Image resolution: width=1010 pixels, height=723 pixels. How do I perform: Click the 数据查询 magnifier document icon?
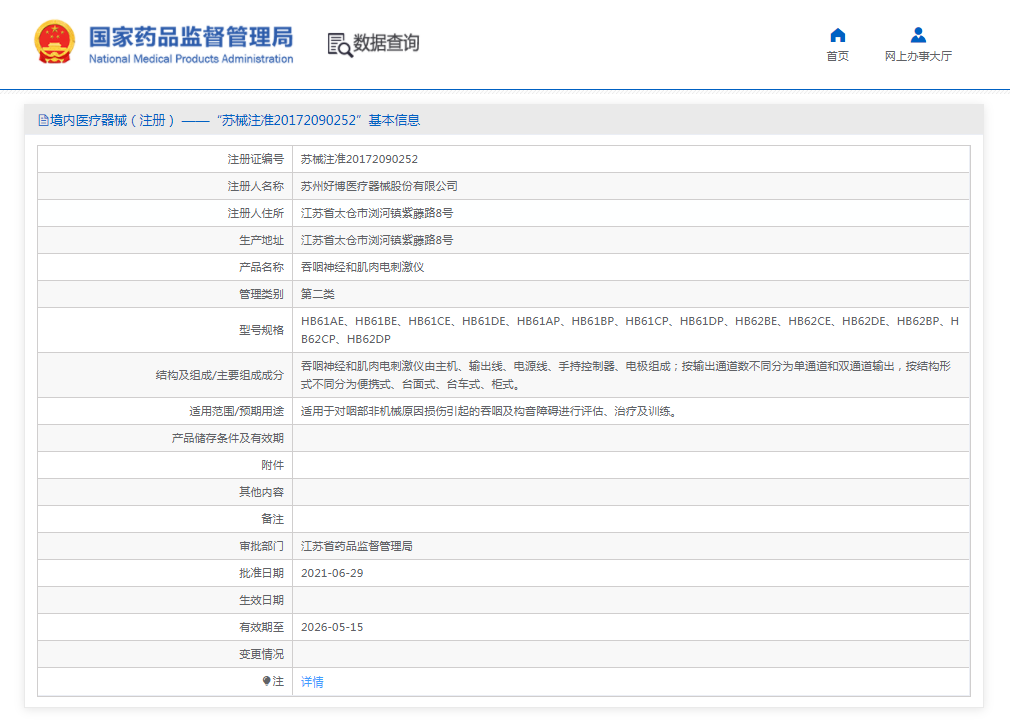pos(339,44)
